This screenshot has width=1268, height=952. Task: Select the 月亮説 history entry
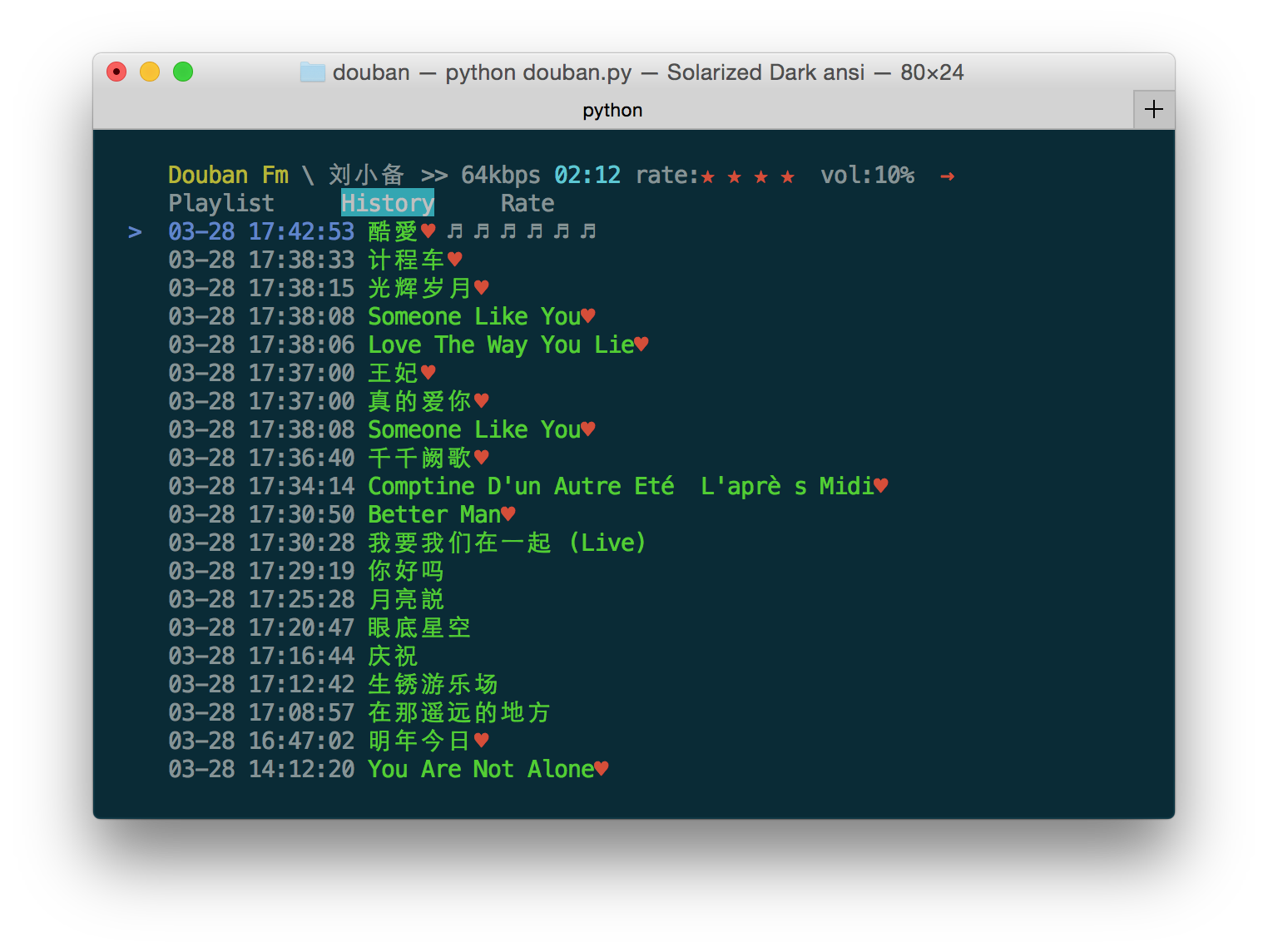(x=306, y=599)
